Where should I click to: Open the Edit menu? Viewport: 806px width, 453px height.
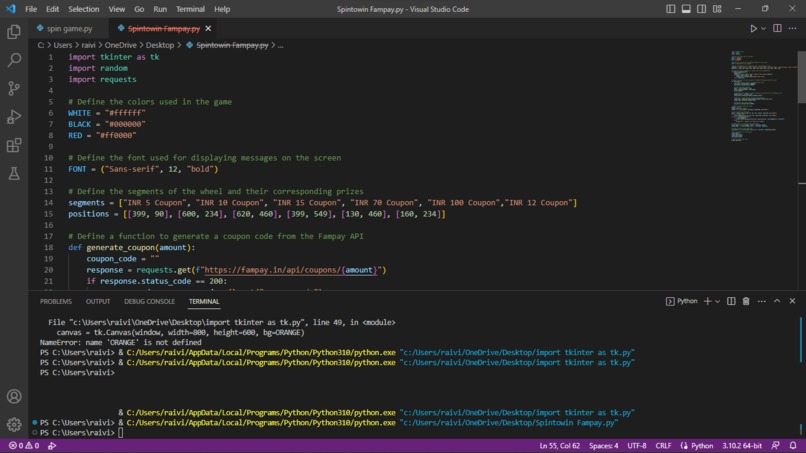(x=52, y=9)
